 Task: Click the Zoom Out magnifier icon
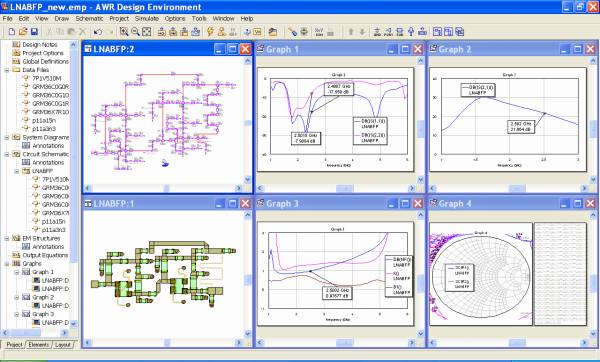click(135, 32)
